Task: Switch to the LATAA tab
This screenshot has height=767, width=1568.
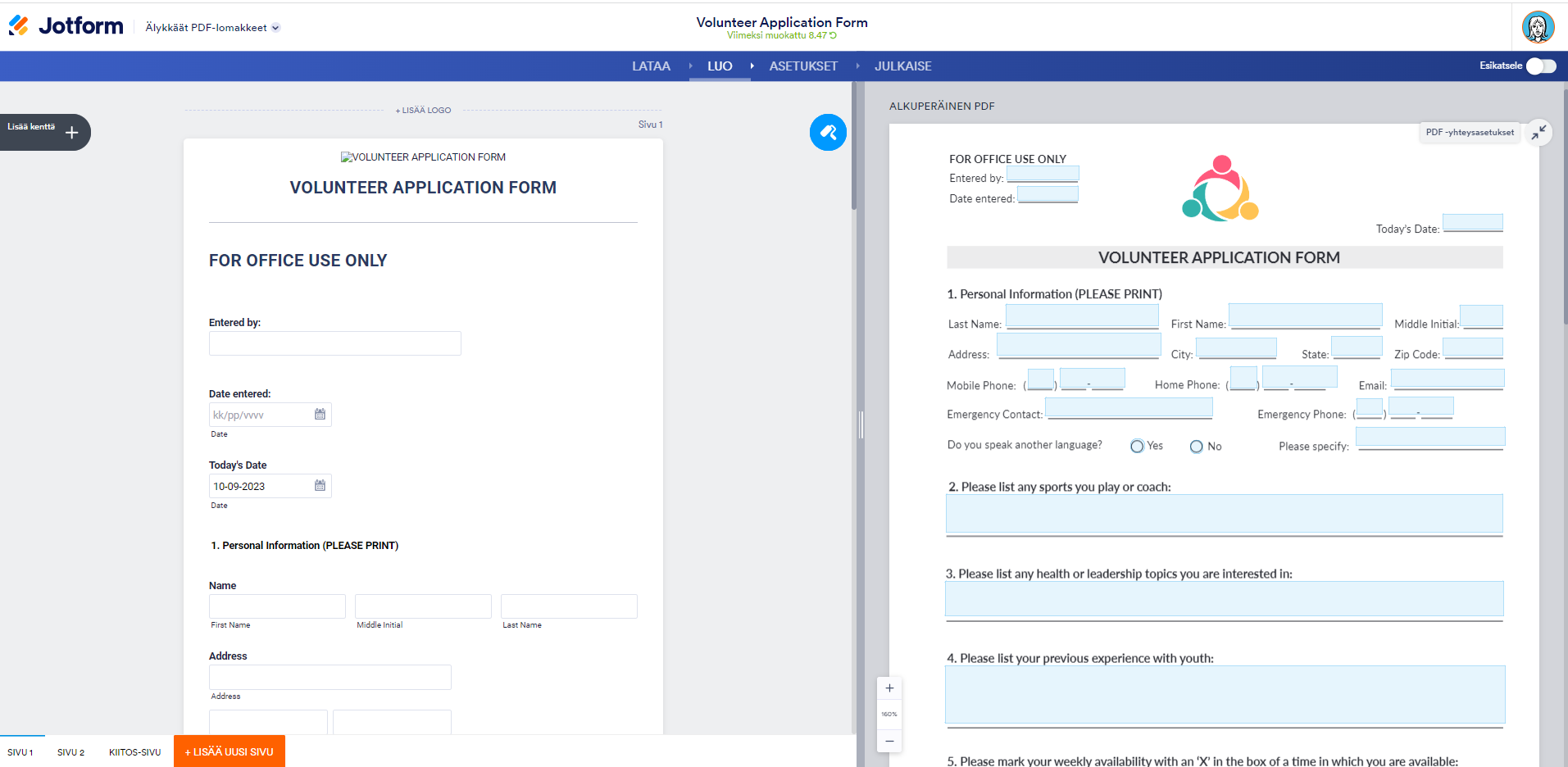Action: pyautogui.click(x=651, y=66)
